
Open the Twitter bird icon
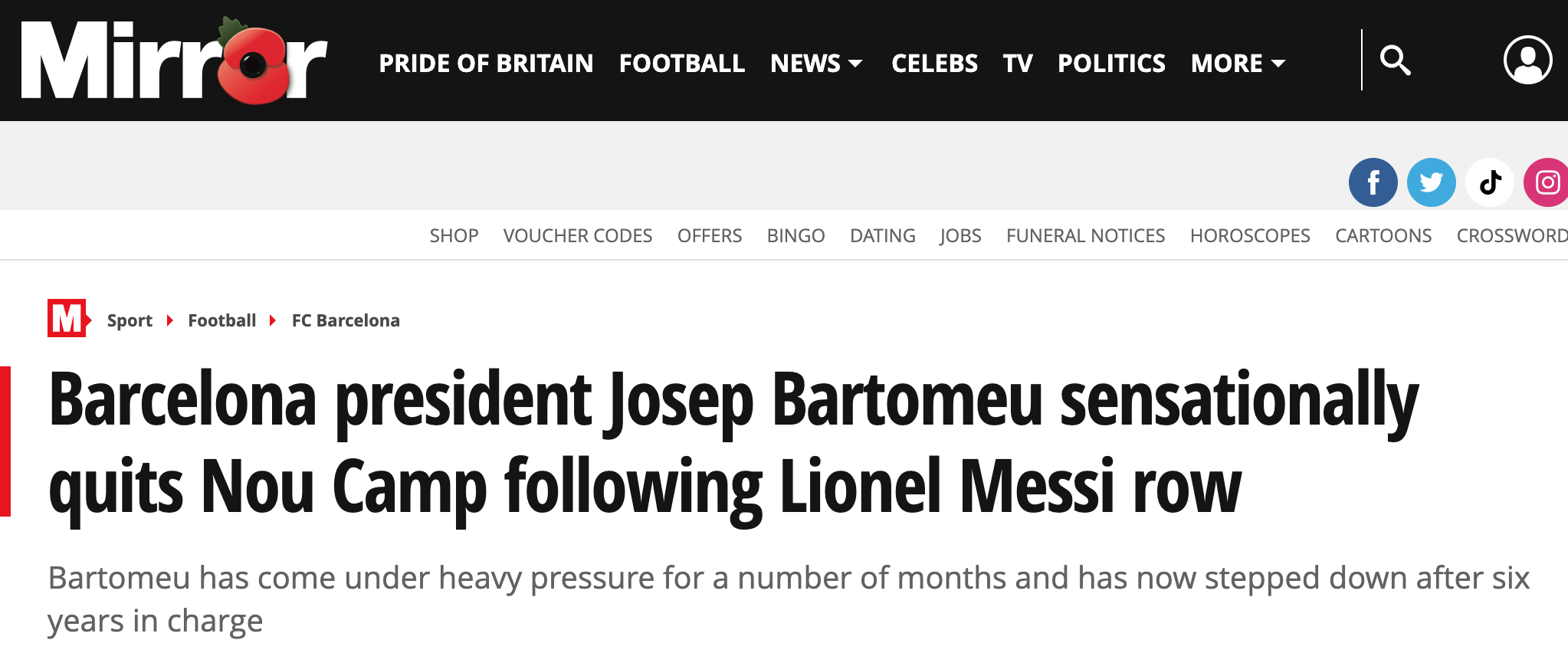pos(1431,182)
